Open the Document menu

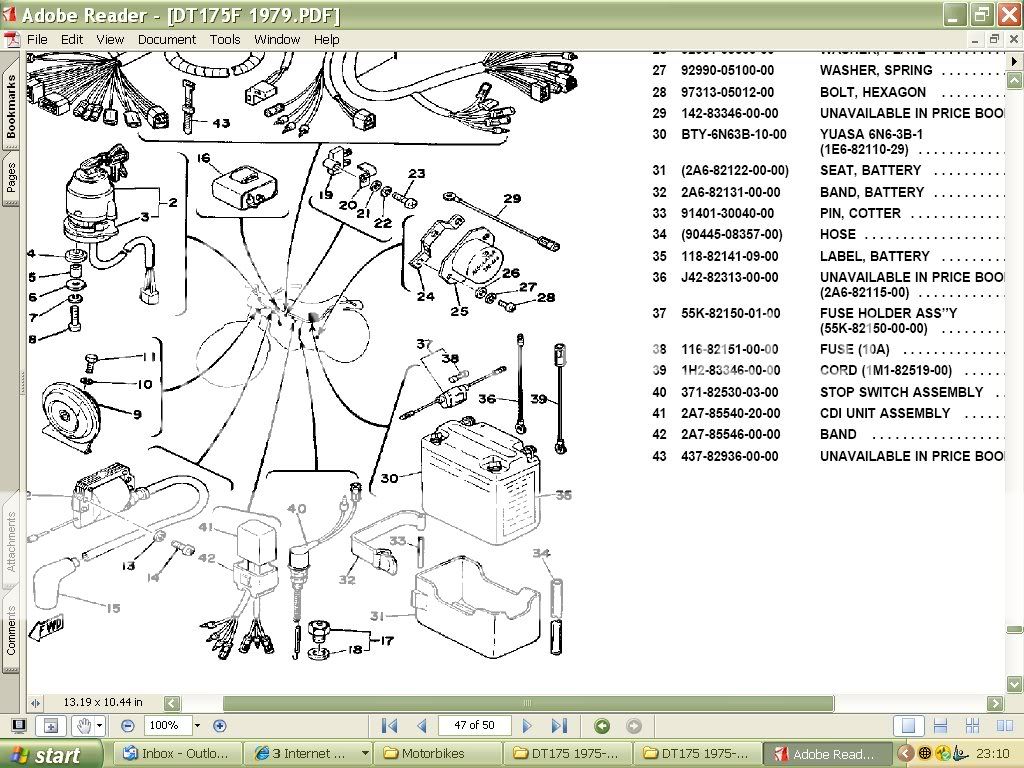point(167,39)
